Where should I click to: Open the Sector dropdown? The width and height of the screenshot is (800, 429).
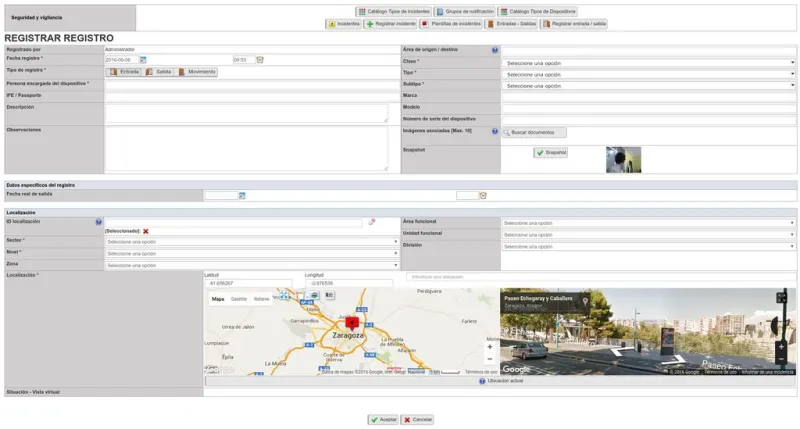[x=252, y=242]
